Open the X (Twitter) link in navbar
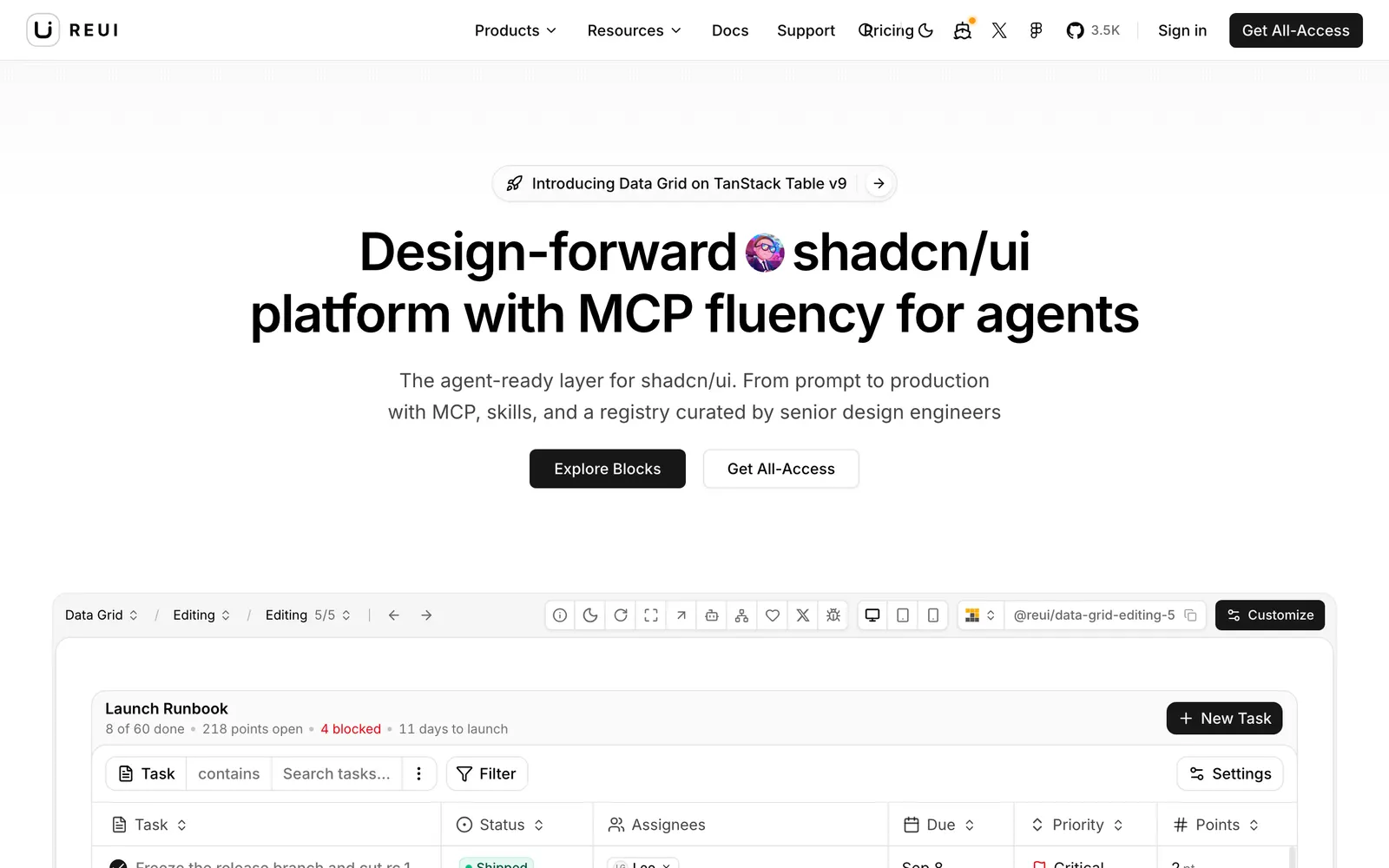Viewport: 1389px width, 868px height. click(999, 30)
